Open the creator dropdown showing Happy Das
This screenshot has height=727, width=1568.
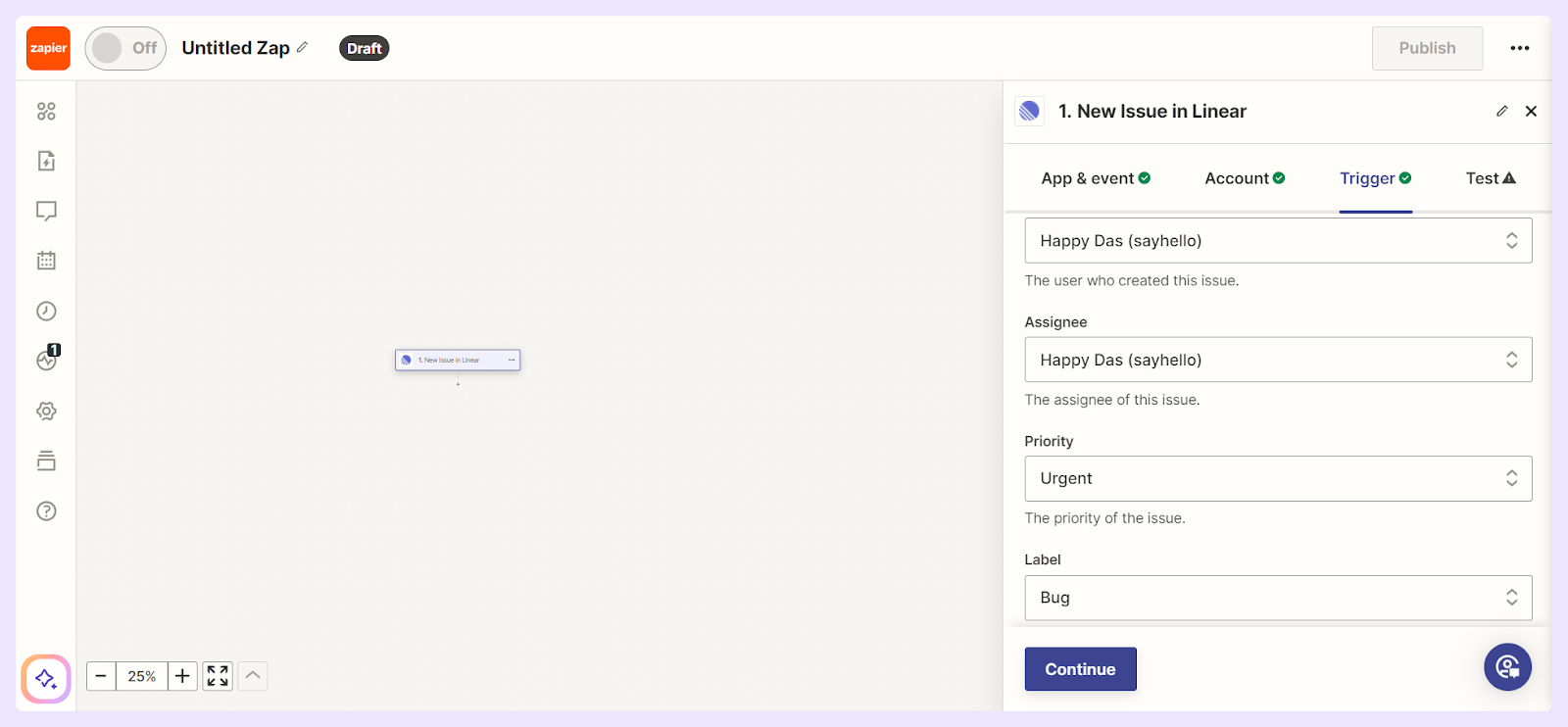point(1278,240)
